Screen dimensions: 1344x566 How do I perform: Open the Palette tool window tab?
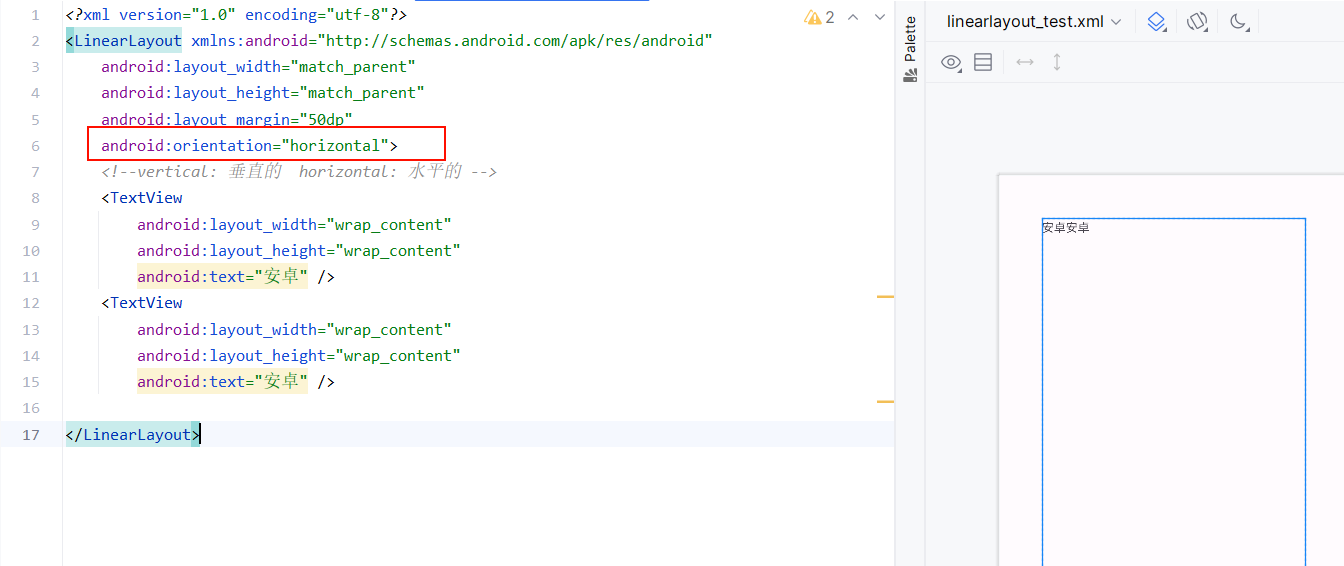(910, 49)
